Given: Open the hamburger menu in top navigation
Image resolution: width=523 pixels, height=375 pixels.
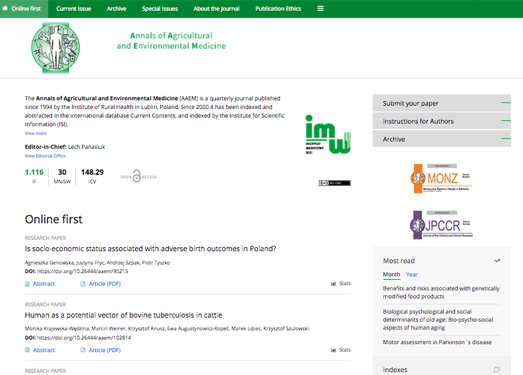Looking at the screenshot, I should click(320, 9).
